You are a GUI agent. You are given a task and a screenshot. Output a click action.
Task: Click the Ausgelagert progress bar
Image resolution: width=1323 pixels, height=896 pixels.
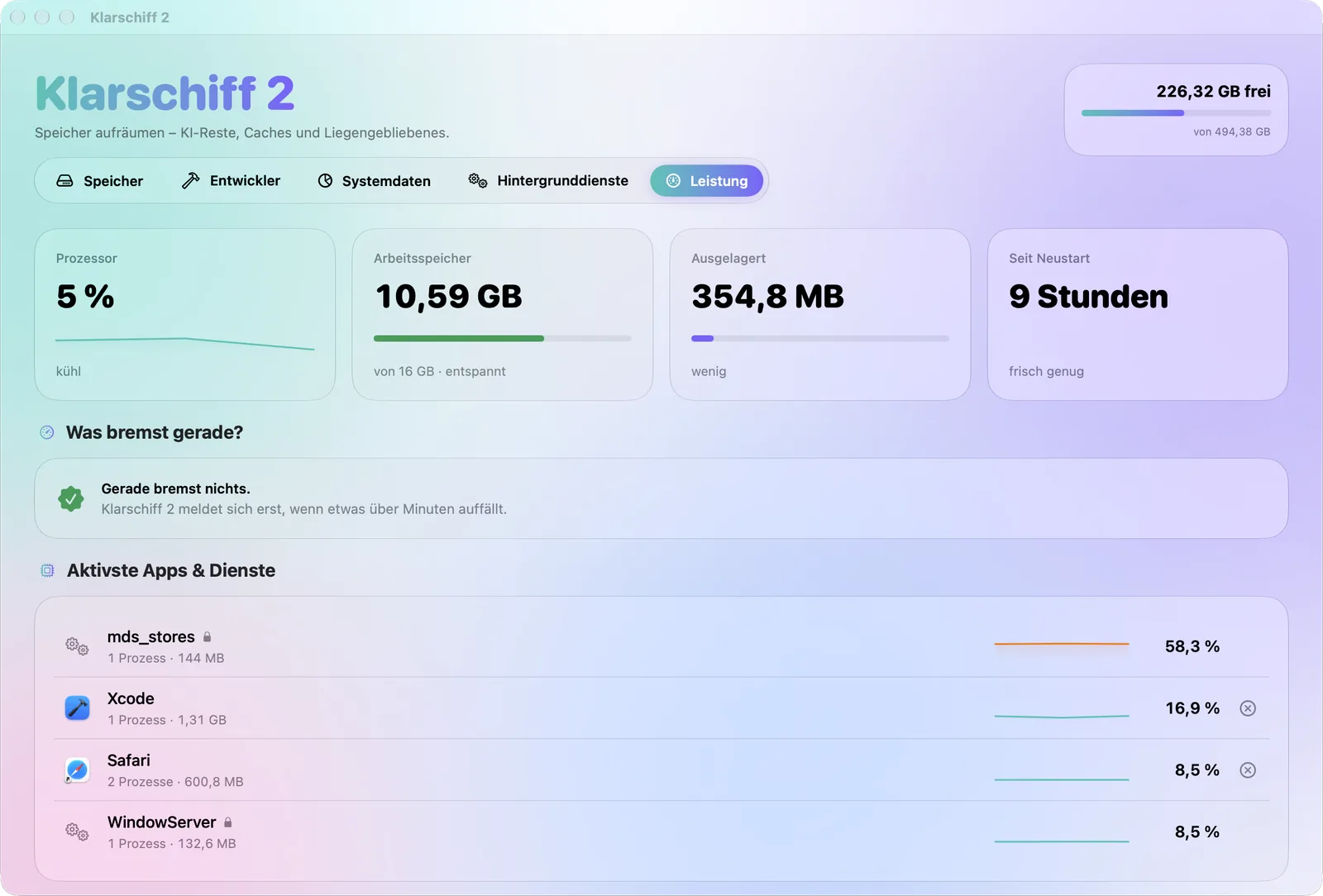820,338
